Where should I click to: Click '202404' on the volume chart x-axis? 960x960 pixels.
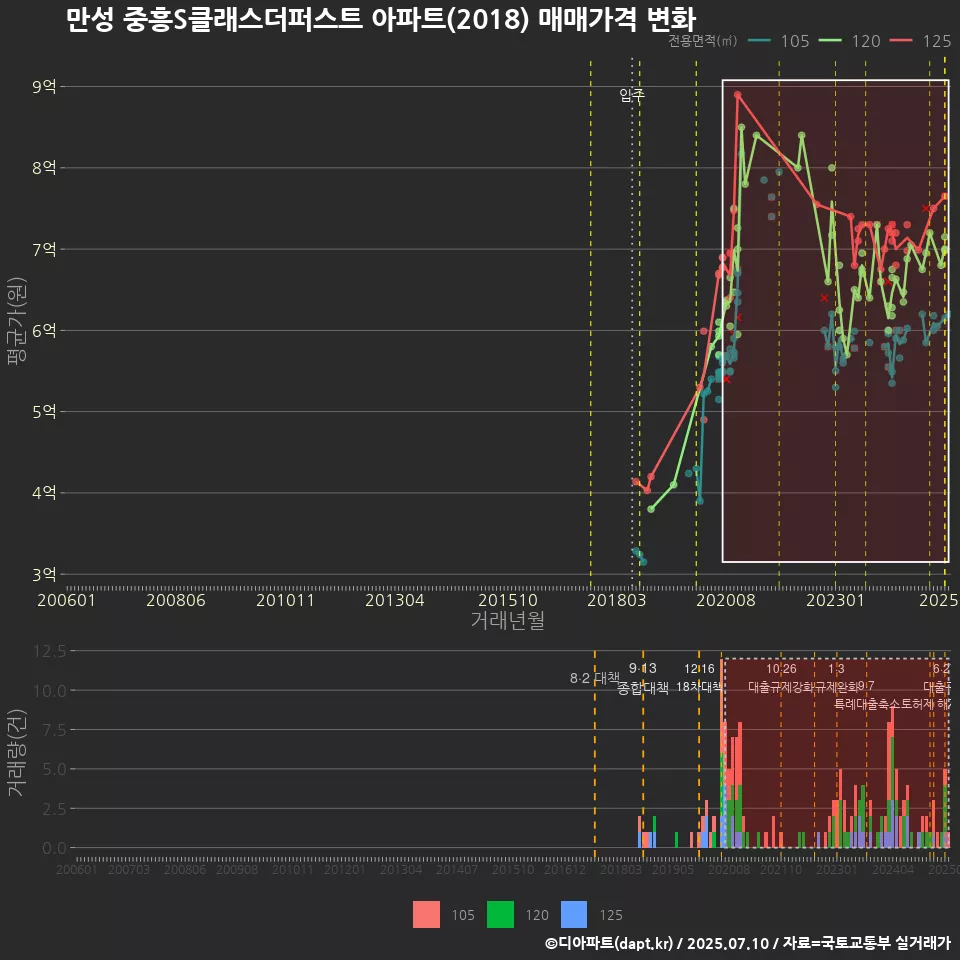tap(893, 869)
